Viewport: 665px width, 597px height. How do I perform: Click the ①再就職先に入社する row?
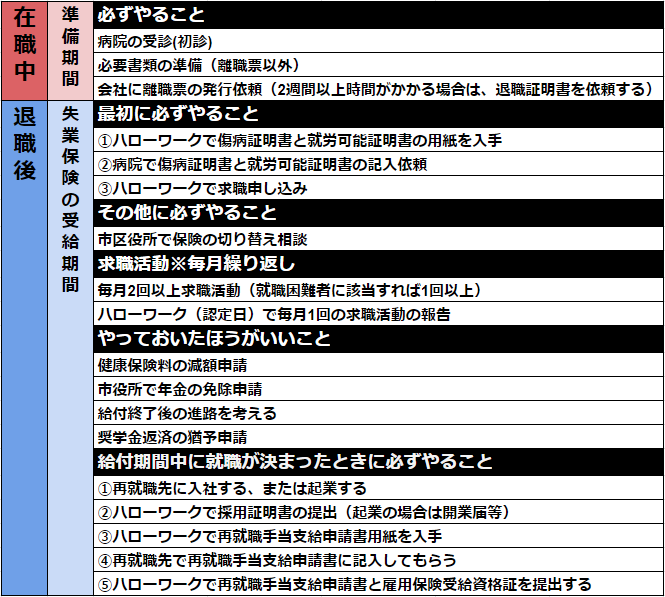pos(378,488)
